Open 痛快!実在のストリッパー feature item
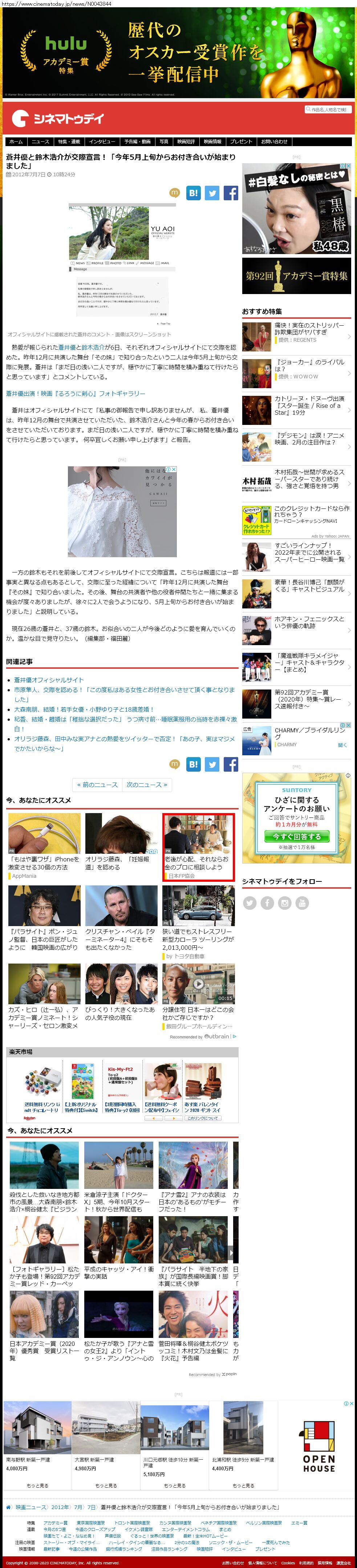Image resolution: width=357 pixels, height=1568 pixels. click(296, 337)
